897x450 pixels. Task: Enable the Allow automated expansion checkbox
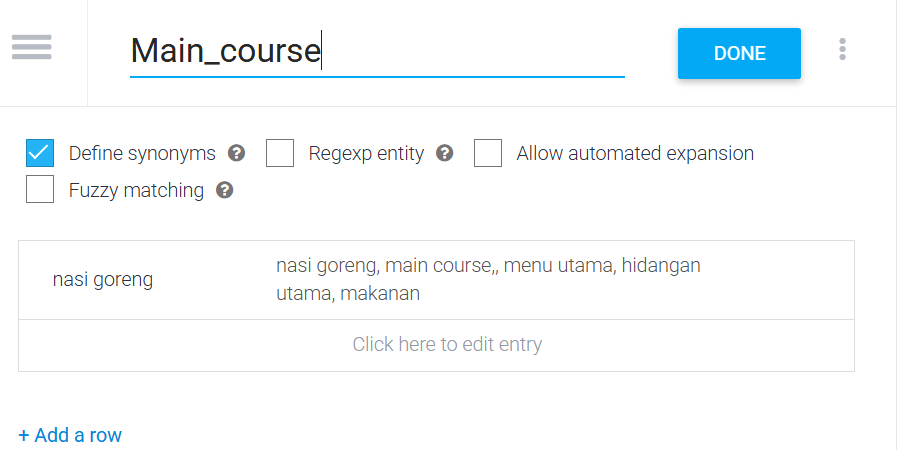488,154
